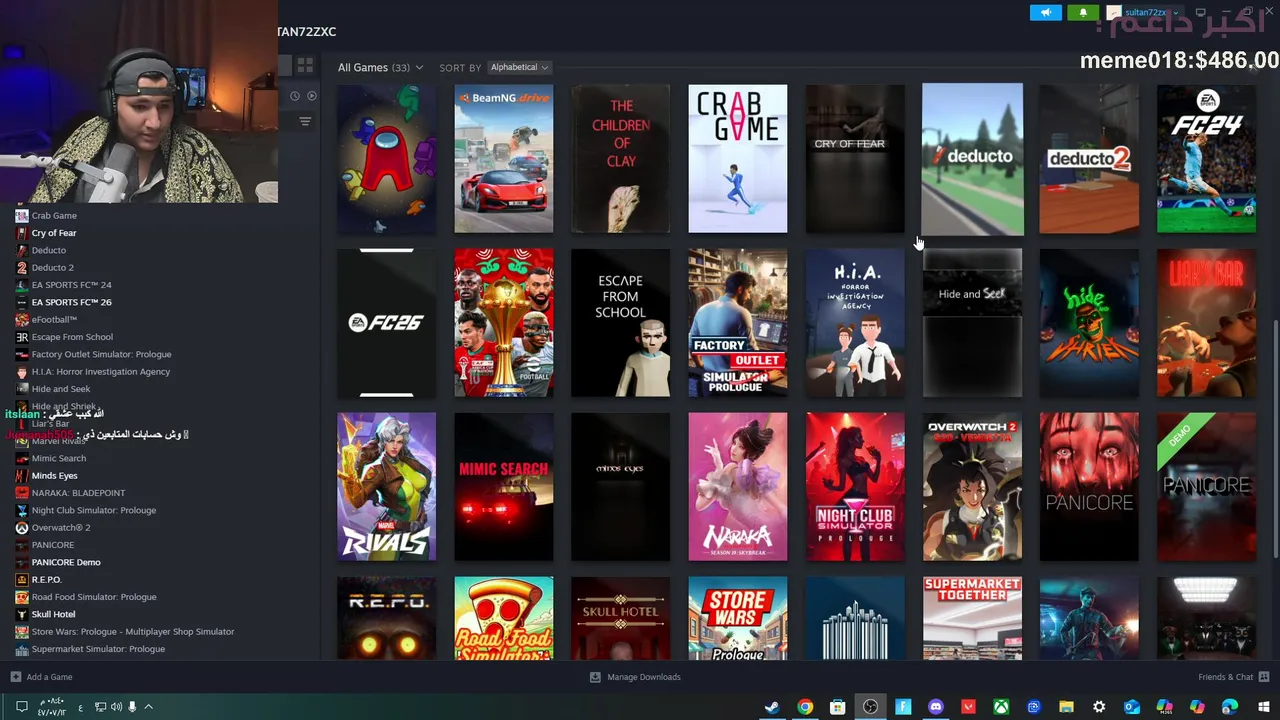Open the Among Us game cover
Viewport: 1280px width, 720px height.
click(x=386, y=158)
